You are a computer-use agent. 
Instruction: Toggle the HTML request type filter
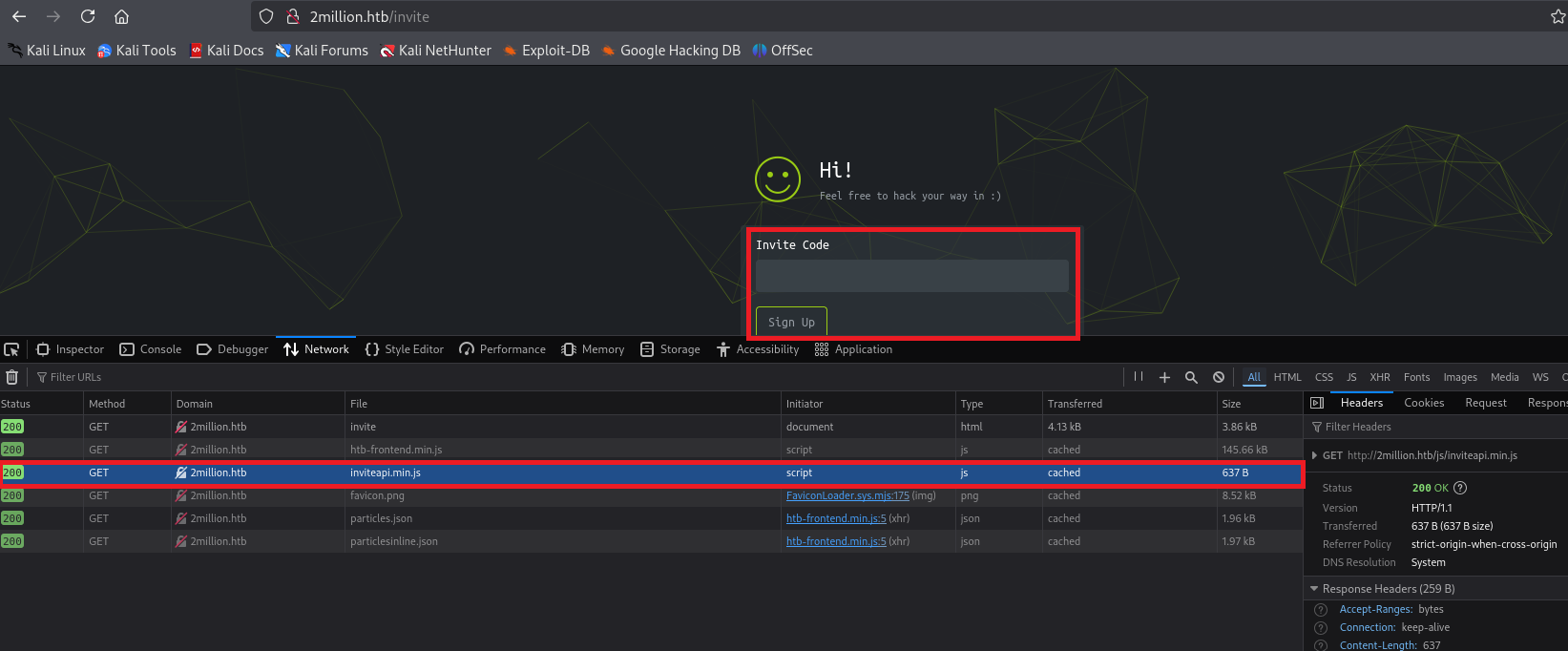coord(1286,377)
